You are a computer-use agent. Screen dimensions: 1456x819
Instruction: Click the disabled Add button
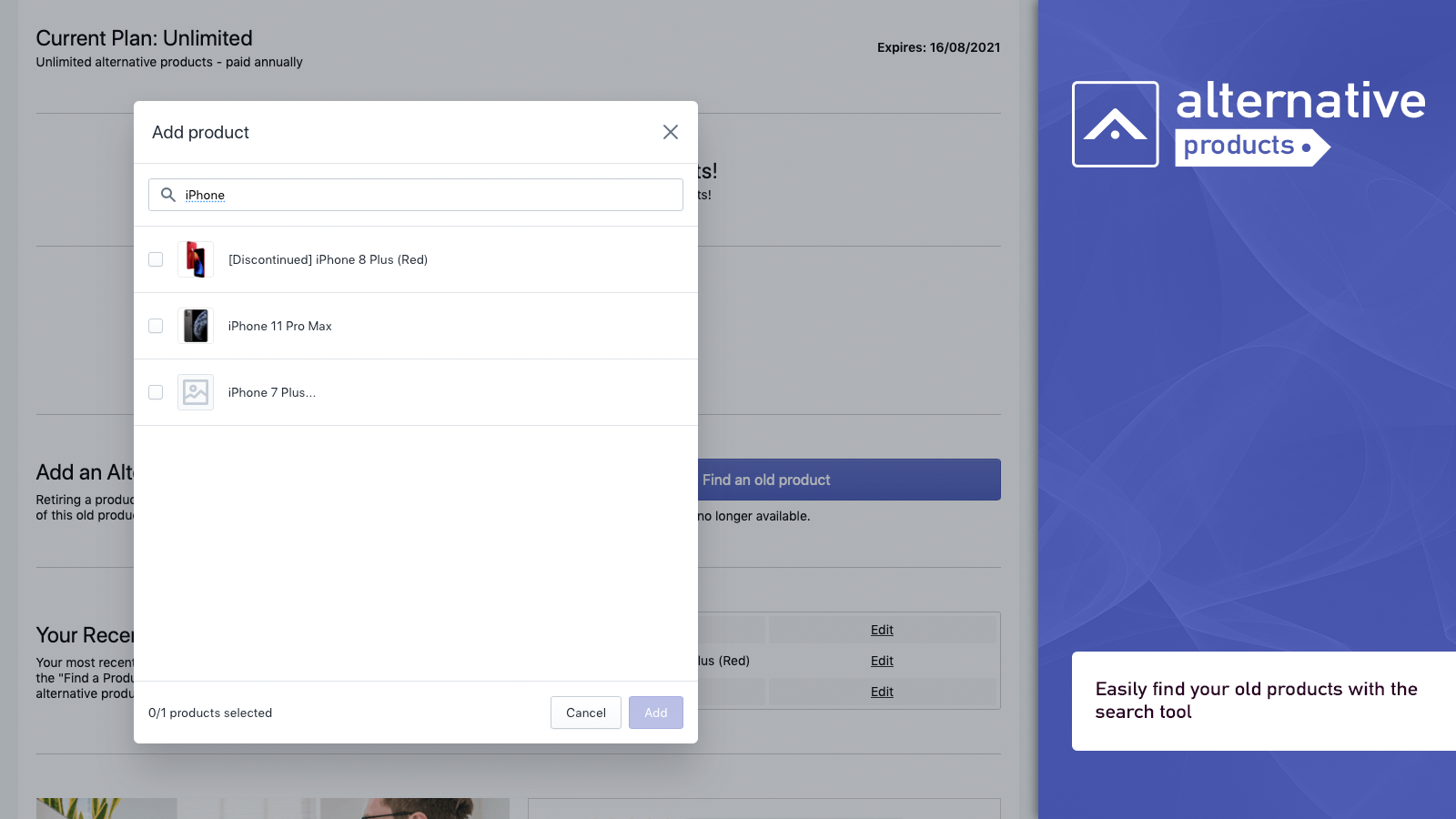pyautogui.click(x=655, y=713)
